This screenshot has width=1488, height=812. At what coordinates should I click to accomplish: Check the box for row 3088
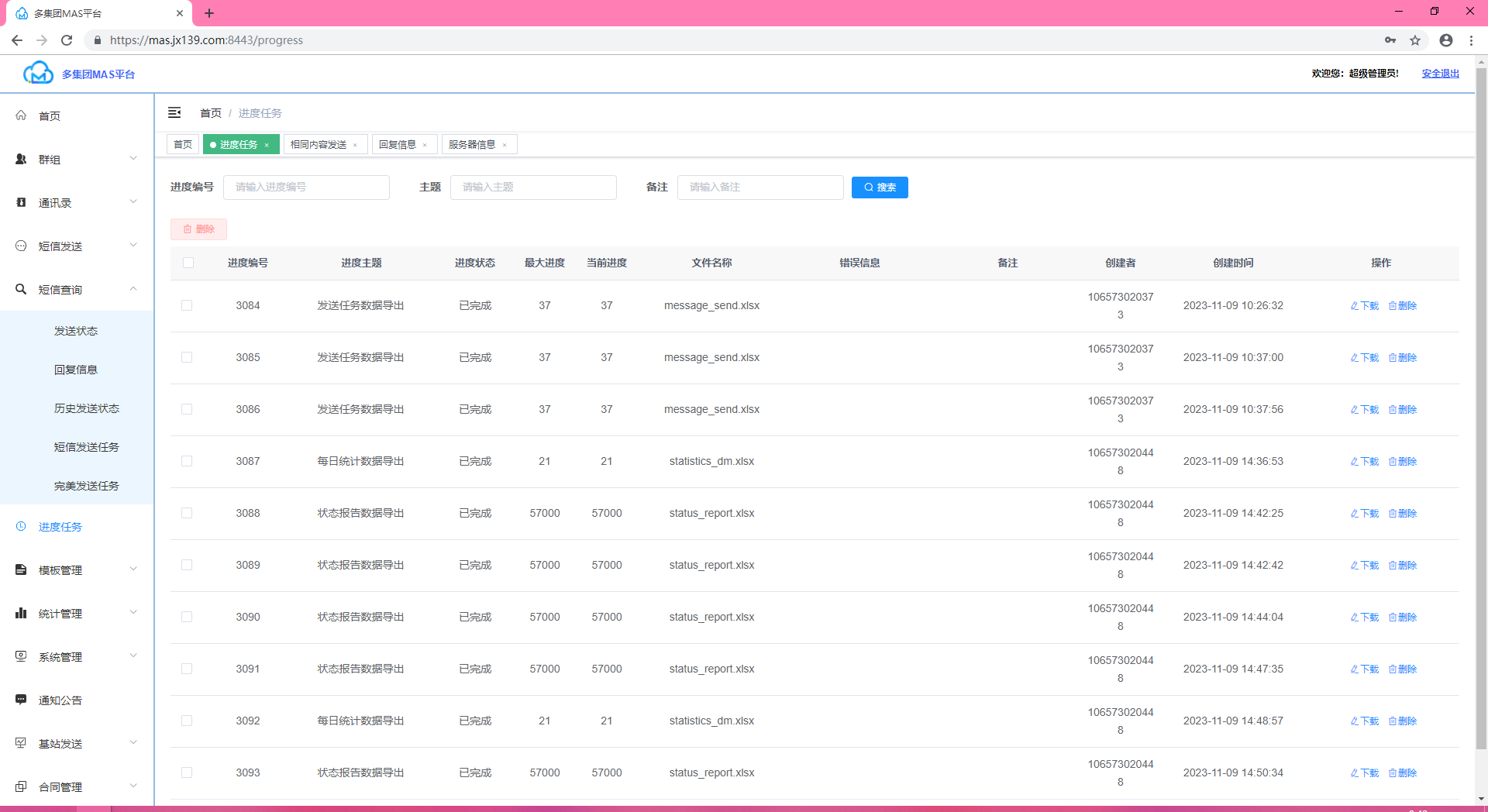[187, 513]
